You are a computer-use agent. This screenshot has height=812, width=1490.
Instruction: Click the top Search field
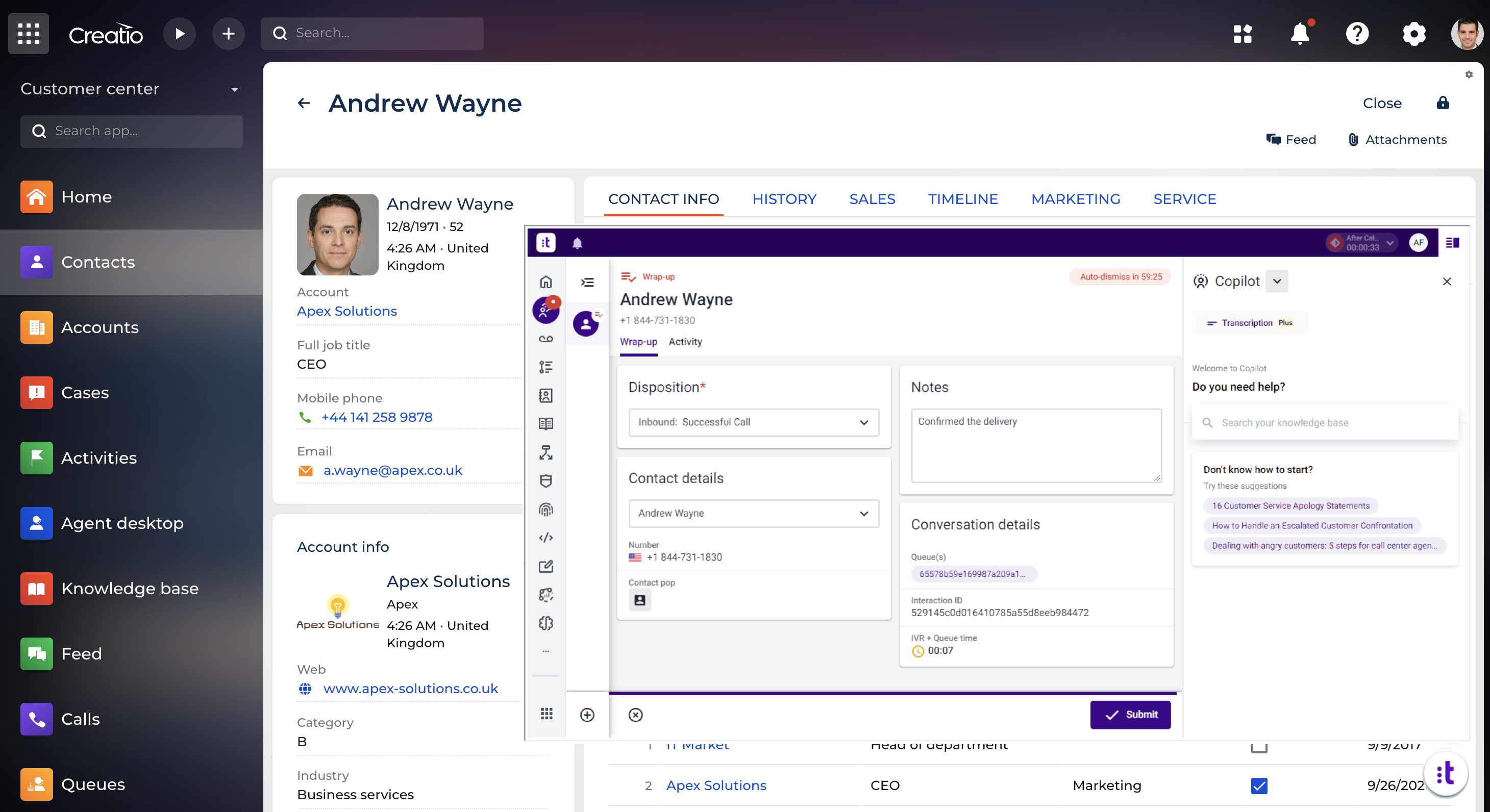[372, 34]
